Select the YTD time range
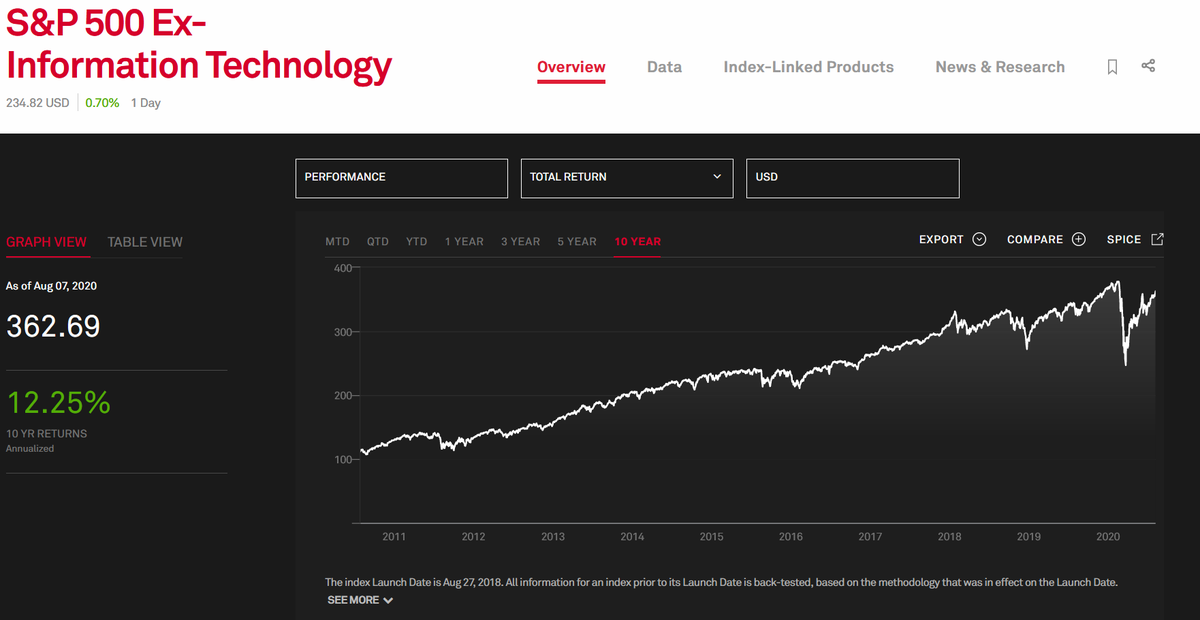 [417, 241]
